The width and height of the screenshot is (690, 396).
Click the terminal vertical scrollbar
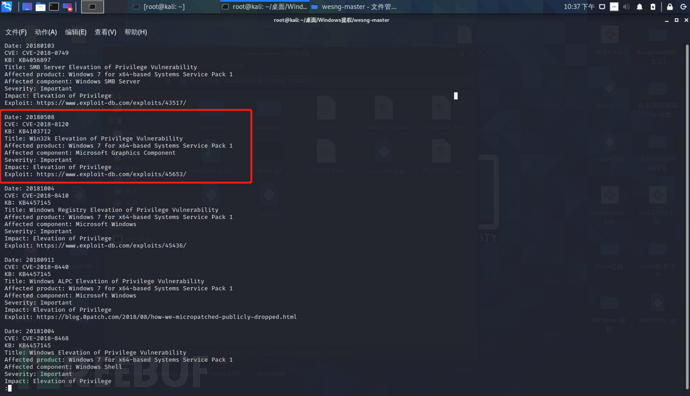click(686, 217)
